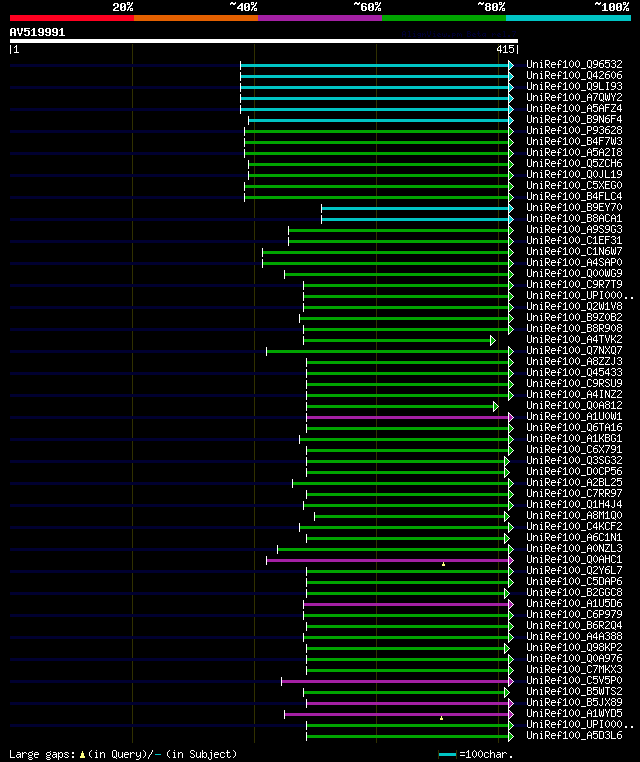Viewport: 640px width, 762px height.
Task: Select the UniRef100_C5XEG0 label
Action: (x=574, y=186)
